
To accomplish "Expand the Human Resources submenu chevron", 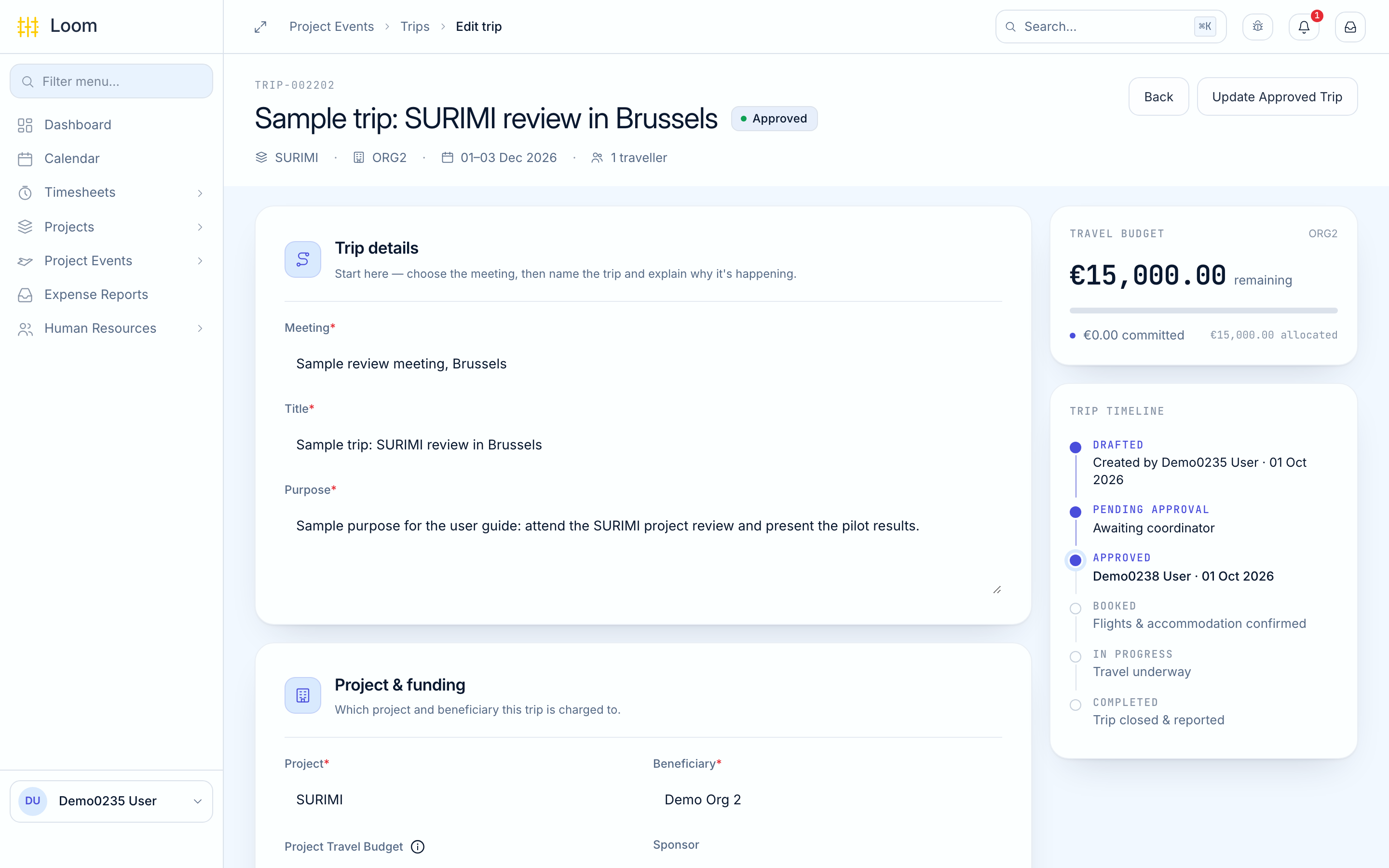I will [200, 329].
